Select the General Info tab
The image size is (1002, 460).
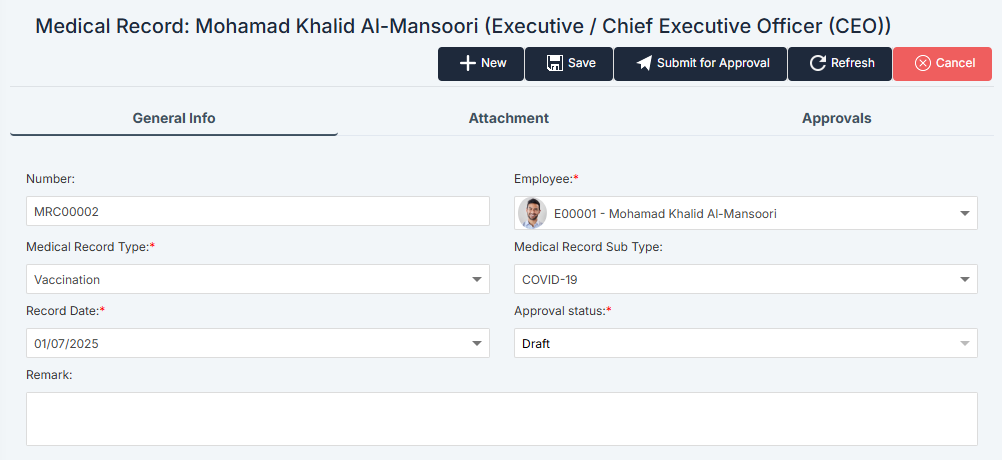(174, 118)
